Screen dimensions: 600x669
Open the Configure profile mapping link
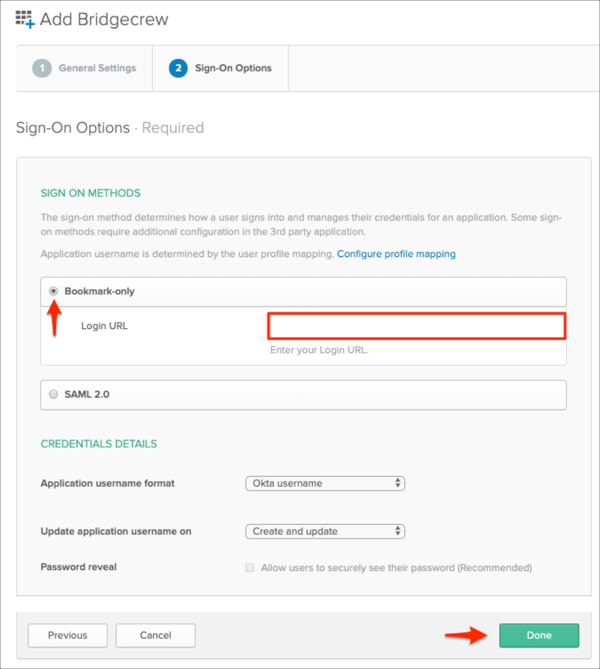click(396, 254)
